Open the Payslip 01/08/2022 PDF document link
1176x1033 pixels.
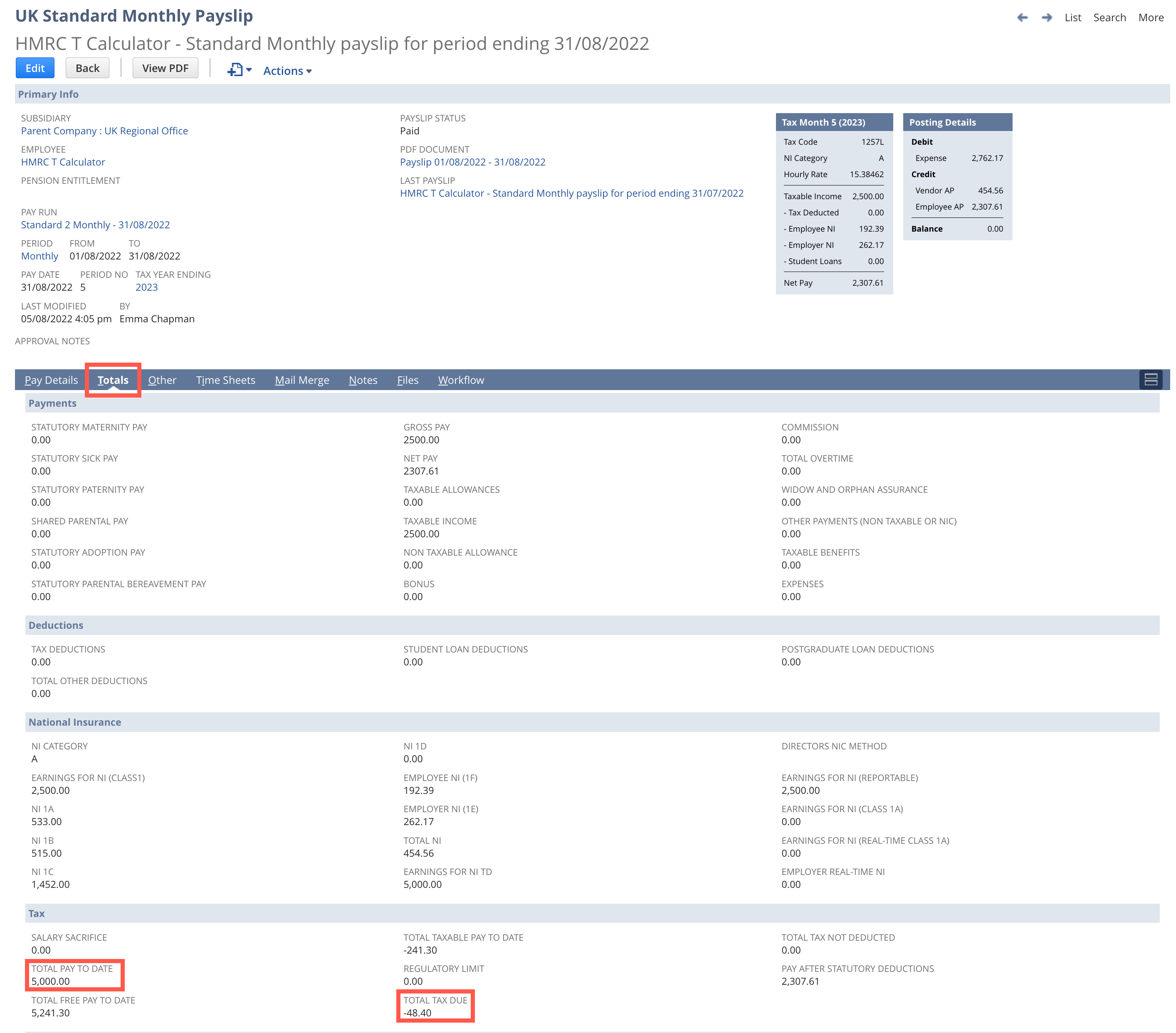coord(472,162)
